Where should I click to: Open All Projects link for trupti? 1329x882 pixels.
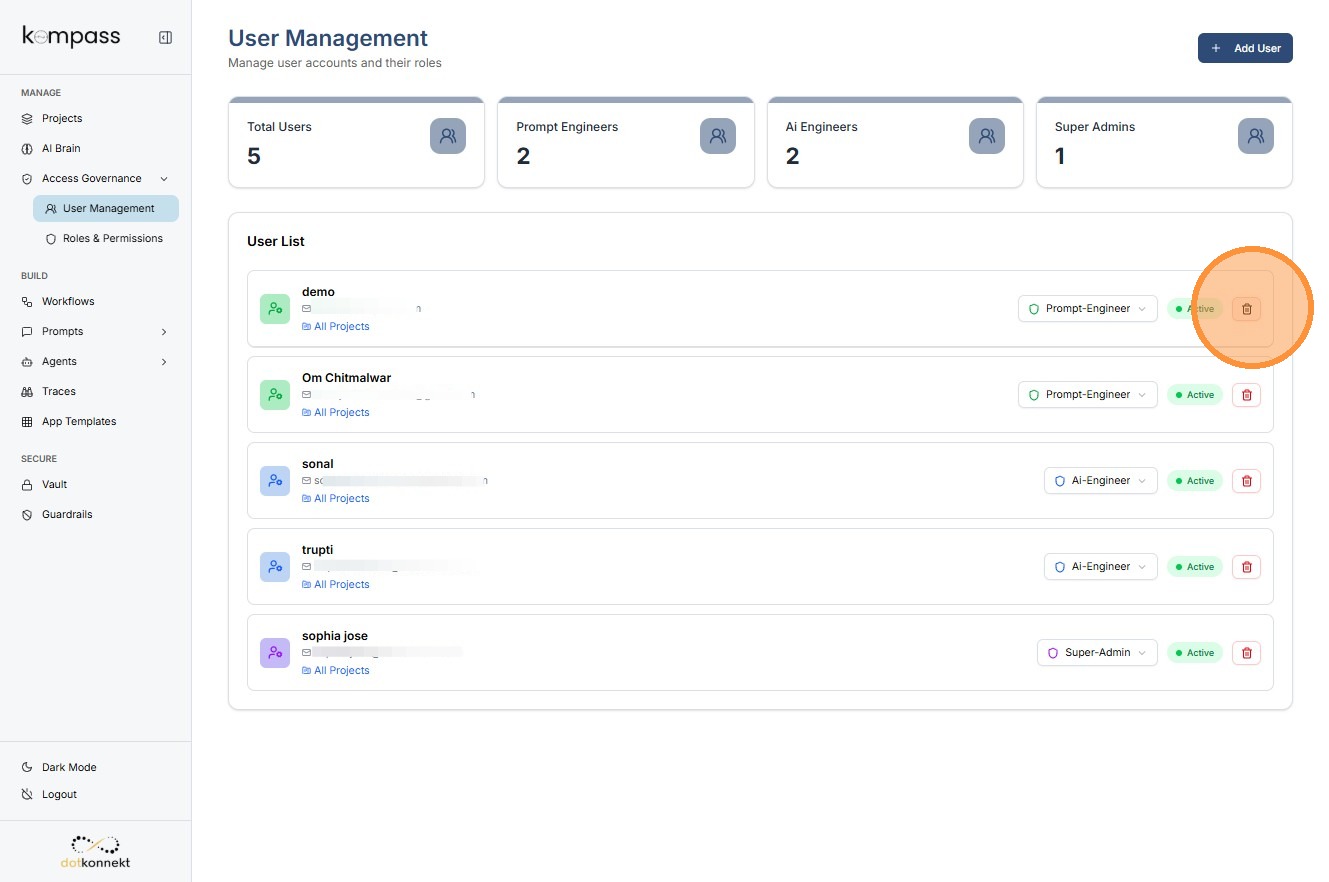point(336,585)
